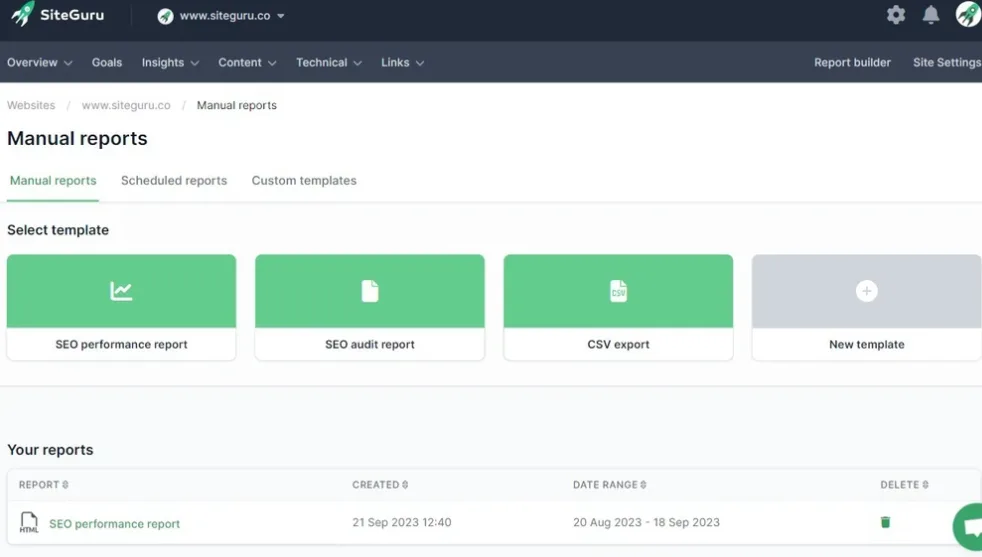
Task: Click the SiteGuru brand name text
Action: [72, 15]
